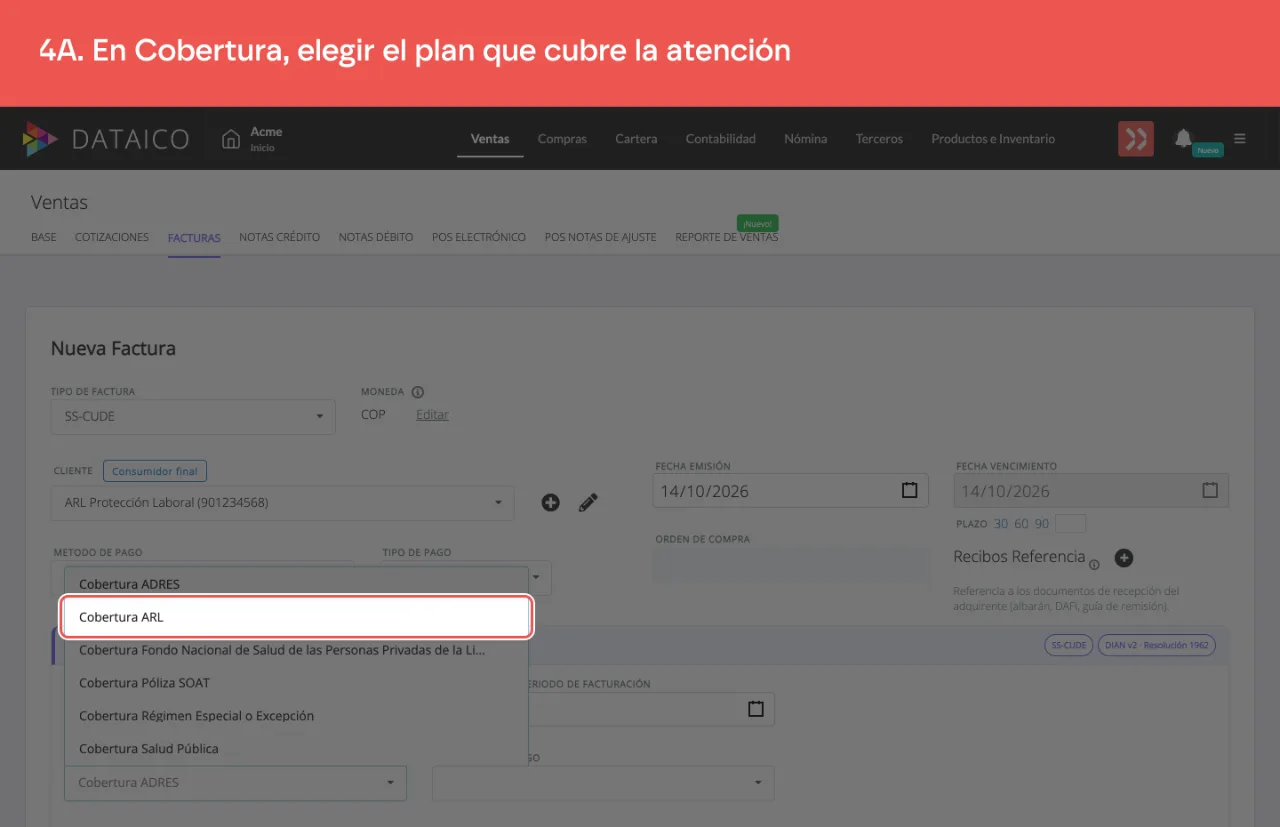Open the Acme home icon
This screenshot has height=827, width=1280.
pyautogui.click(x=231, y=139)
